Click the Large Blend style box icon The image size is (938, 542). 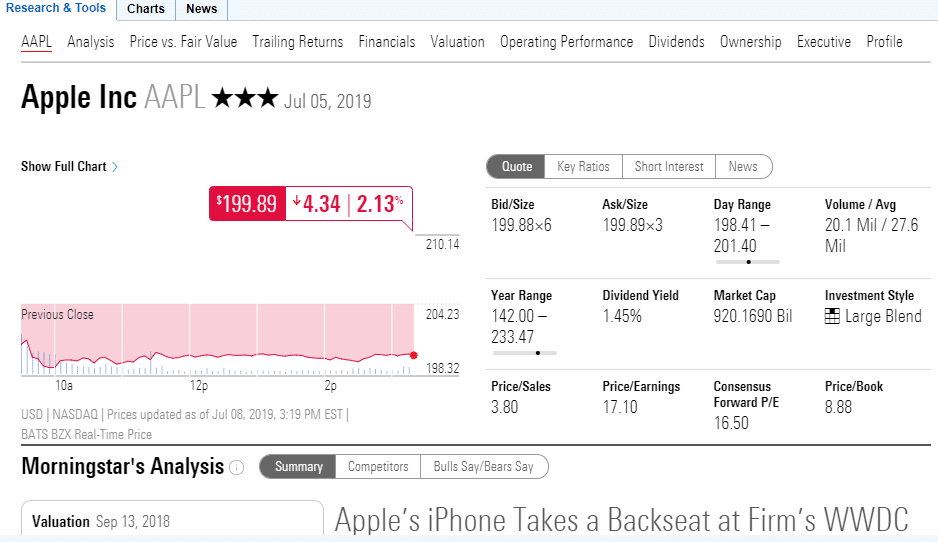tap(832, 316)
